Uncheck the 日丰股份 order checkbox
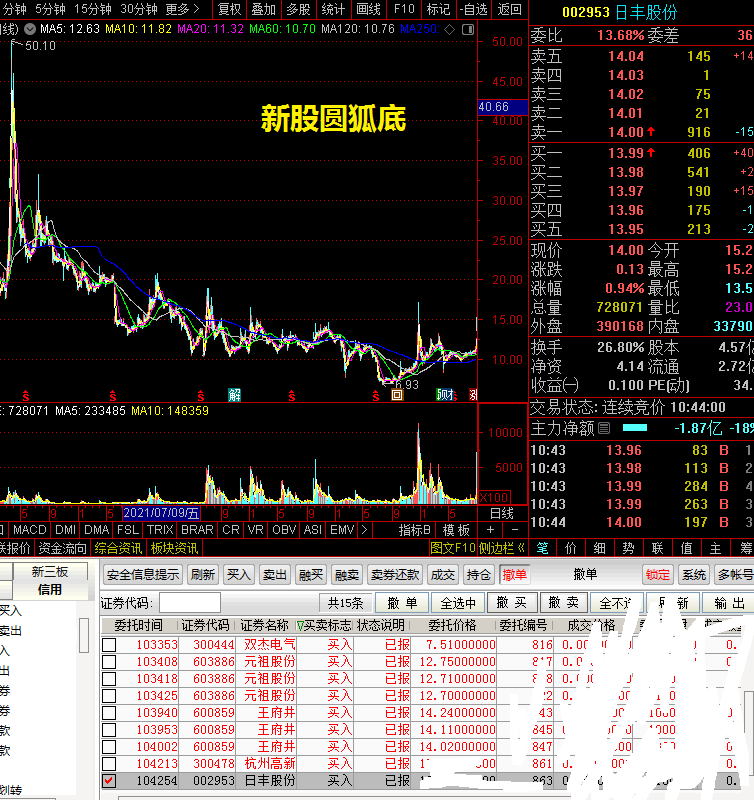Viewport: 754px width, 800px height. click(x=109, y=781)
